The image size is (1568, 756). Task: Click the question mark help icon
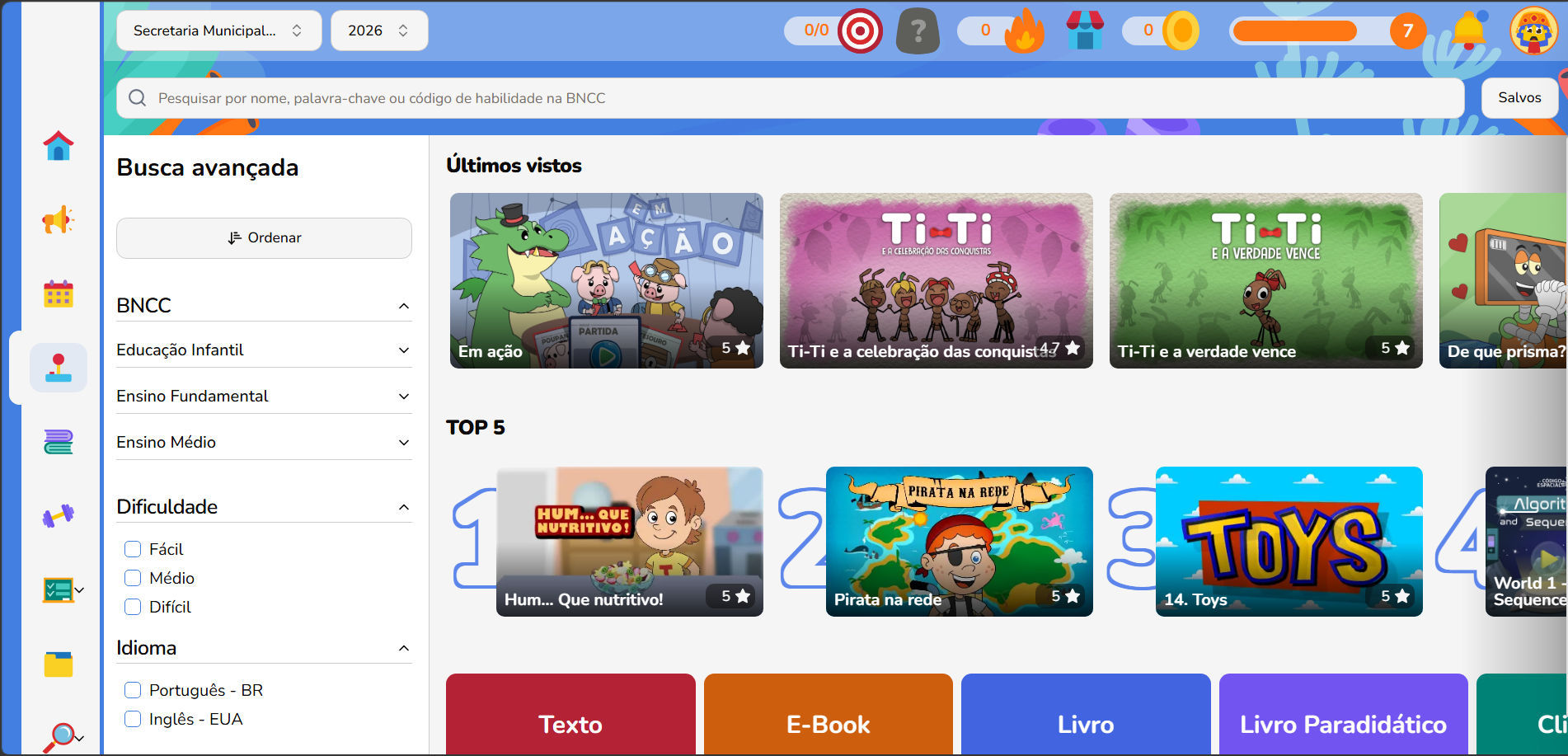[918, 31]
